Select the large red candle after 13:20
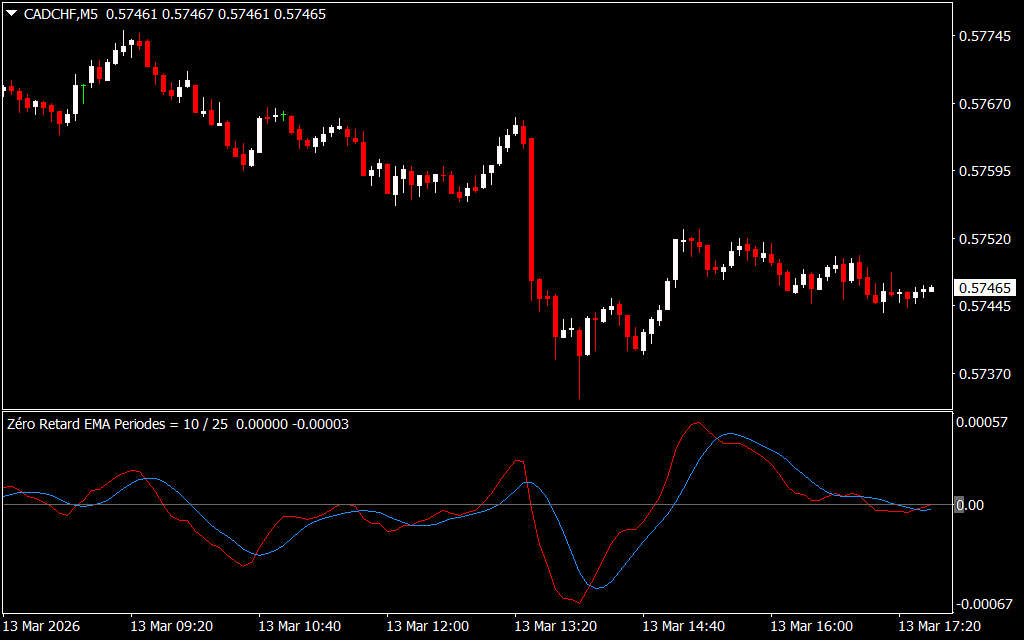The width and height of the screenshot is (1024, 640). [532, 210]
